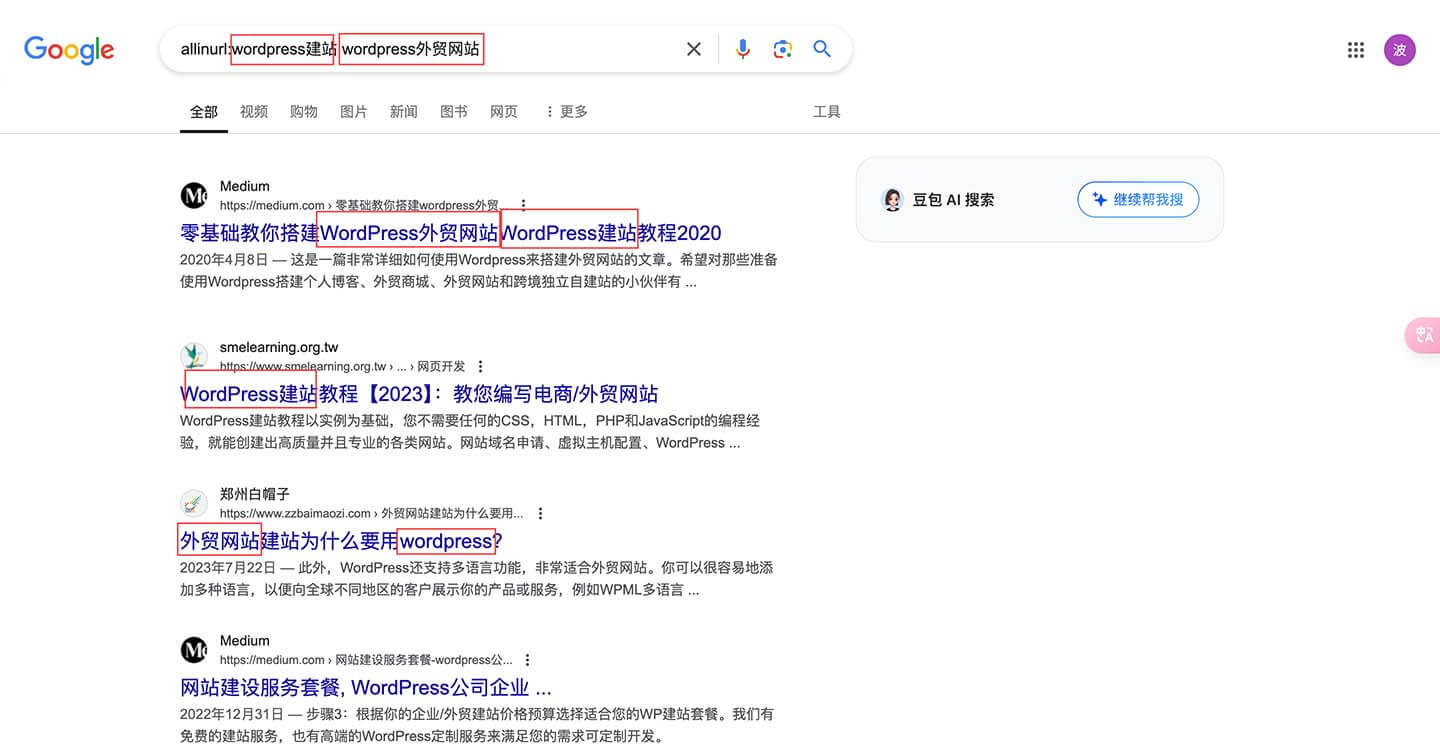Open the purple account avatar 波

pyautogui.click(x=1400, y=50)
